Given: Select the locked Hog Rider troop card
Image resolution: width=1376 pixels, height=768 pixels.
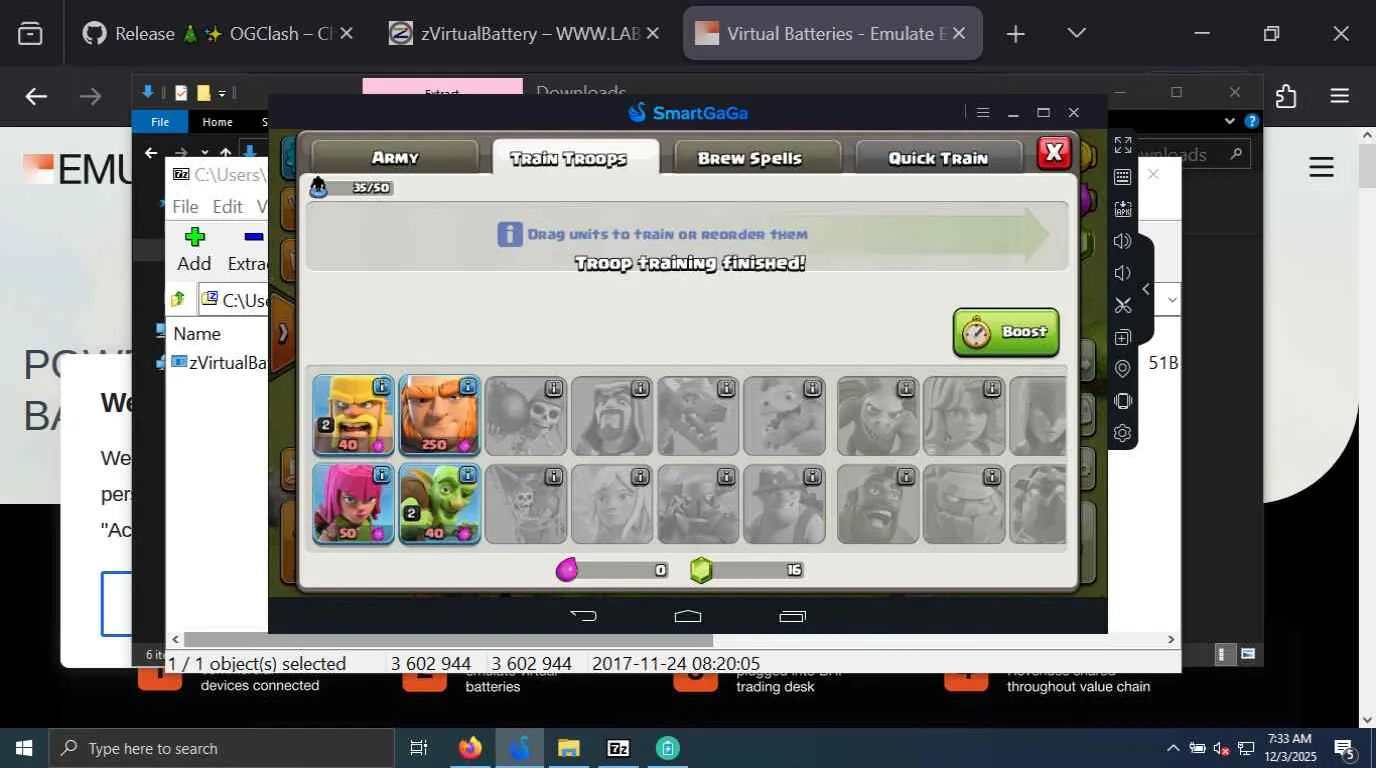Looking at the screenshot, I should pos(878,503).
